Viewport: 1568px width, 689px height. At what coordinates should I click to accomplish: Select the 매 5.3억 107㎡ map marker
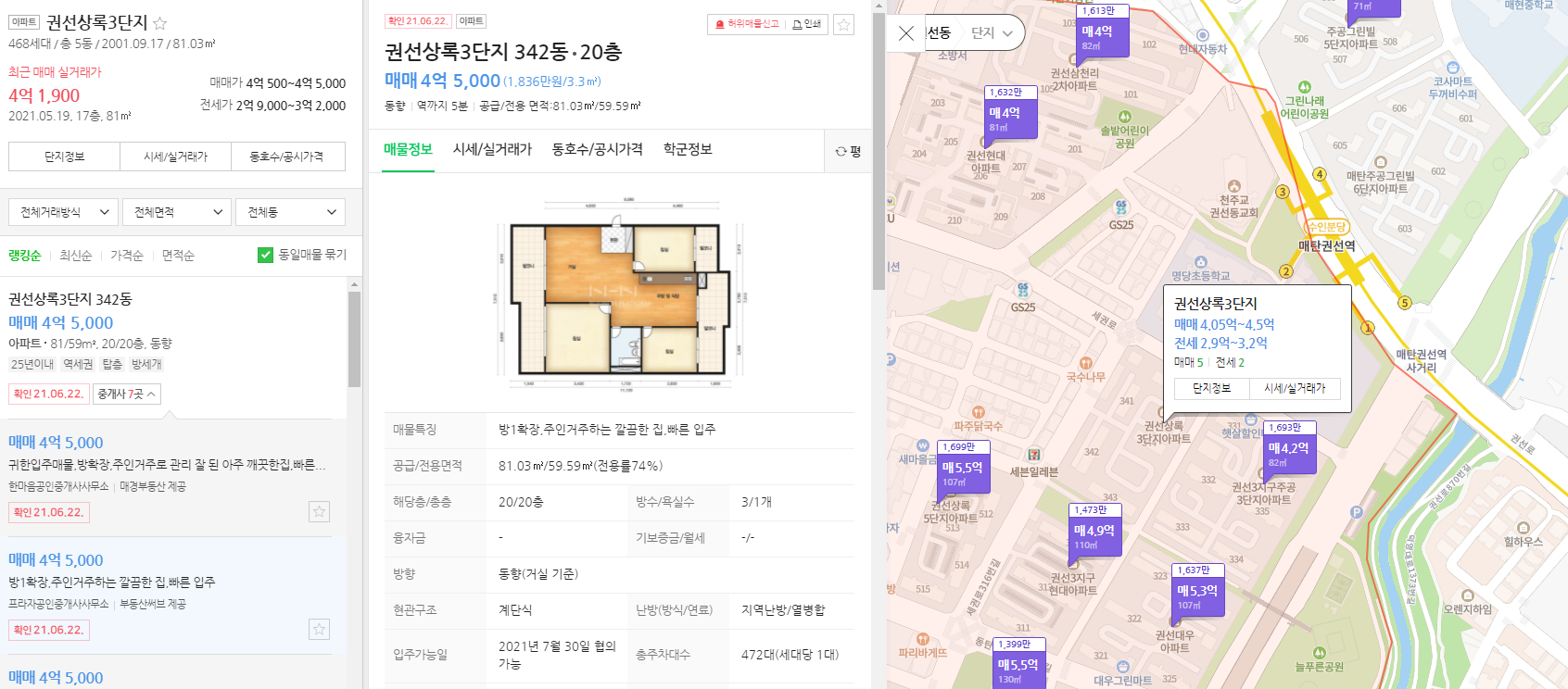pyautogui.click(x=1198, y=595)
